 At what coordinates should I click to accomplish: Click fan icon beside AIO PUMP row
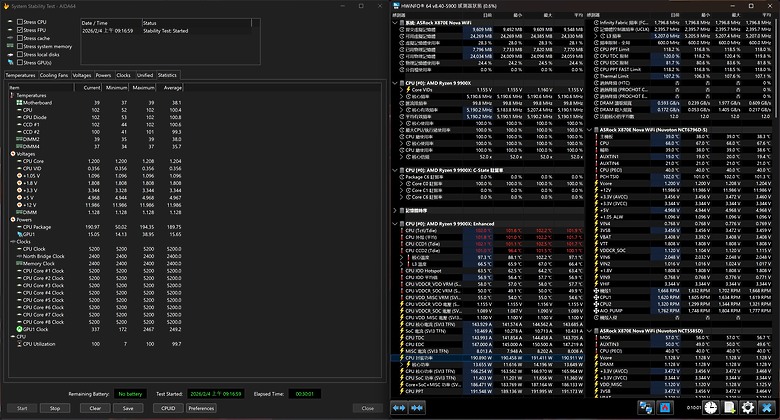(x=596, y=311)
